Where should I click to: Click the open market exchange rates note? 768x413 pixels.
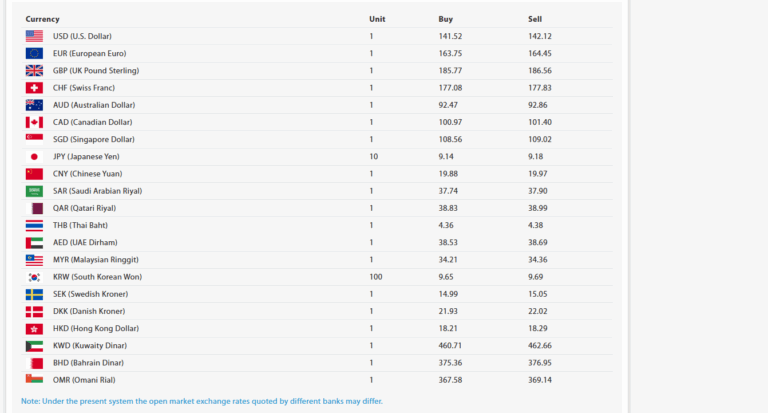201,401
